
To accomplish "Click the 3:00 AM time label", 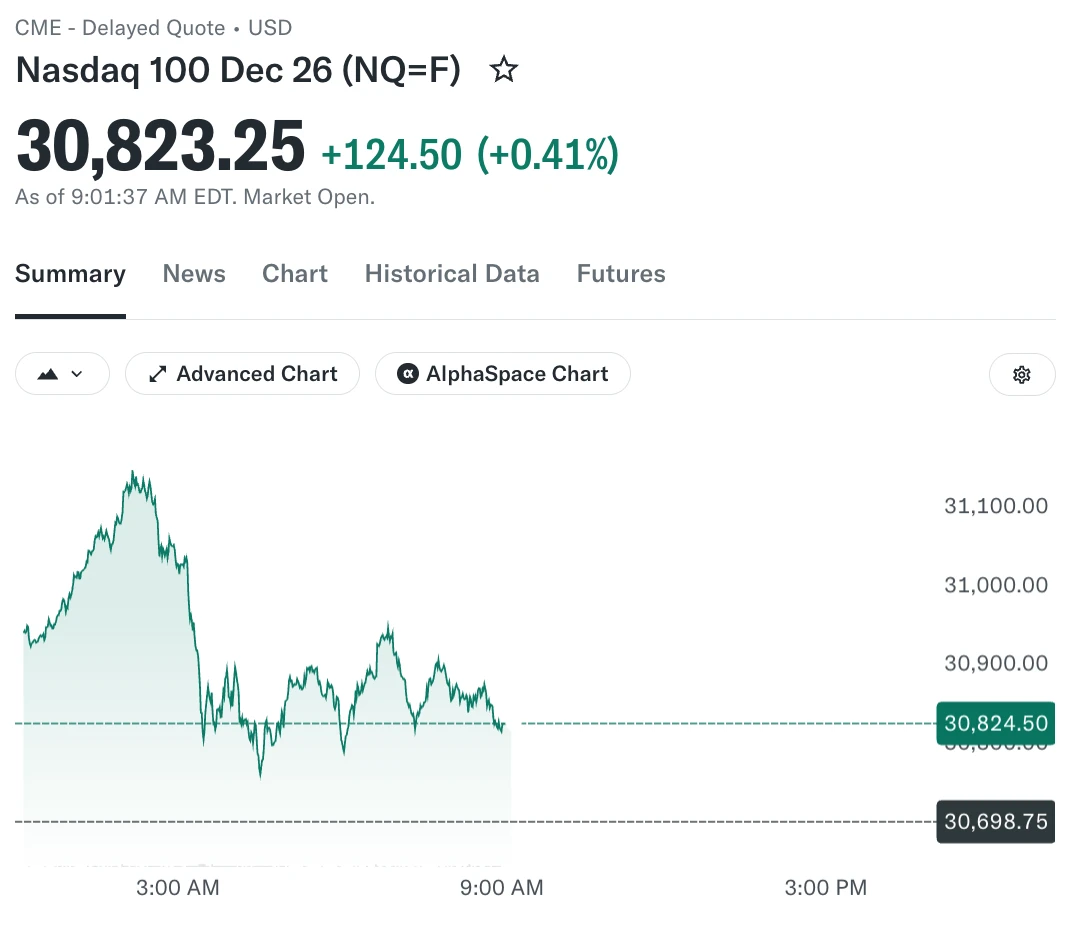I will [178, 888].
